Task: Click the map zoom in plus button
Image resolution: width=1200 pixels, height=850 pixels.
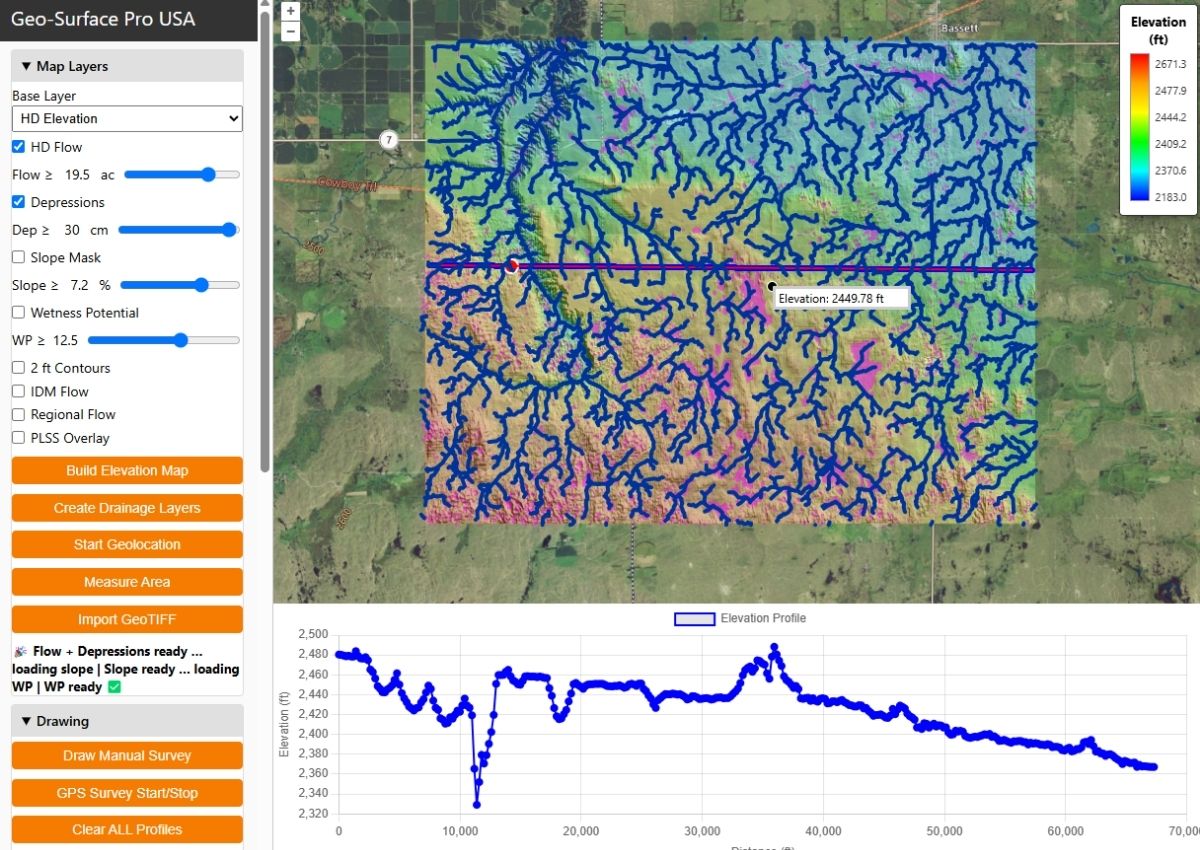Action: click(x=290, y=11)
